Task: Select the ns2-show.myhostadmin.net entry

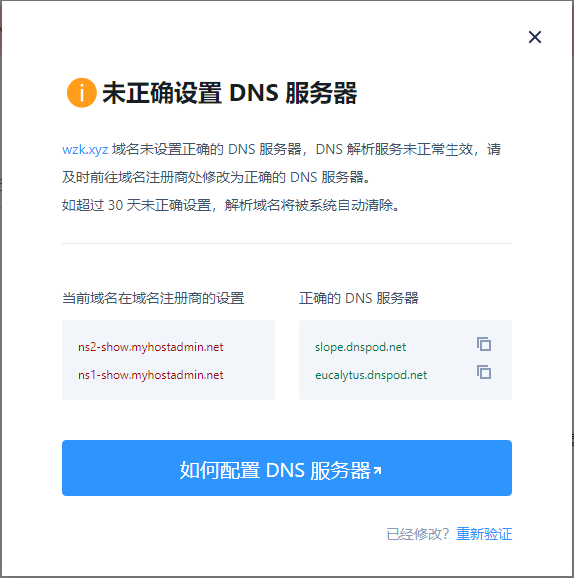Action: (150, 347)
